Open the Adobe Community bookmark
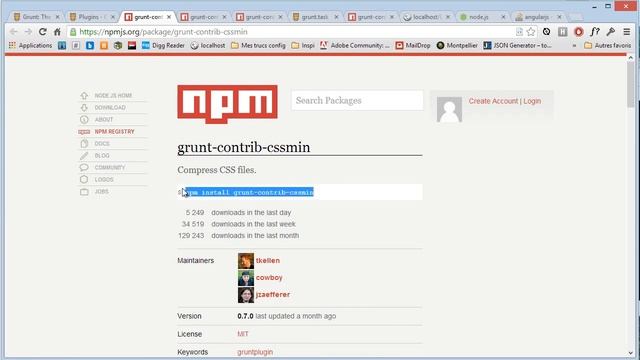Screen dimensions: 640x360 [354, 46]
